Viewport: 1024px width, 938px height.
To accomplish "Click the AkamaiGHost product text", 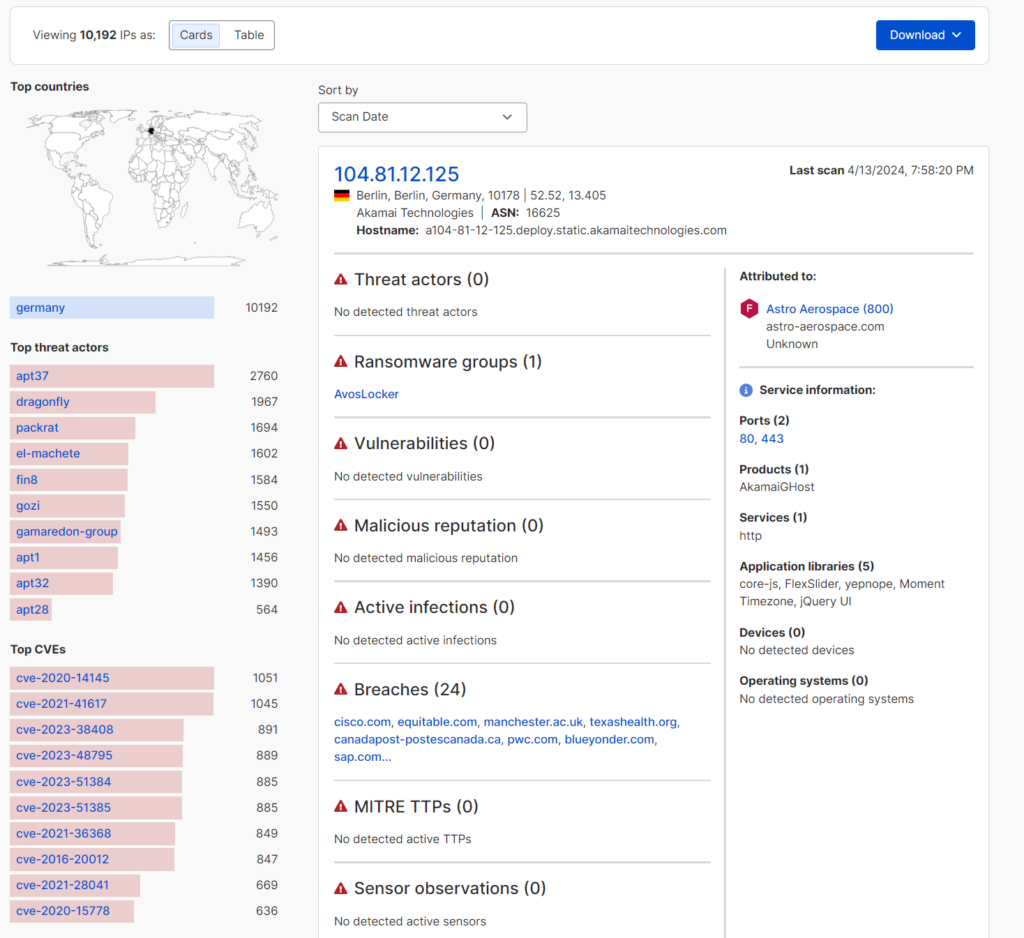I will point(776,487).
